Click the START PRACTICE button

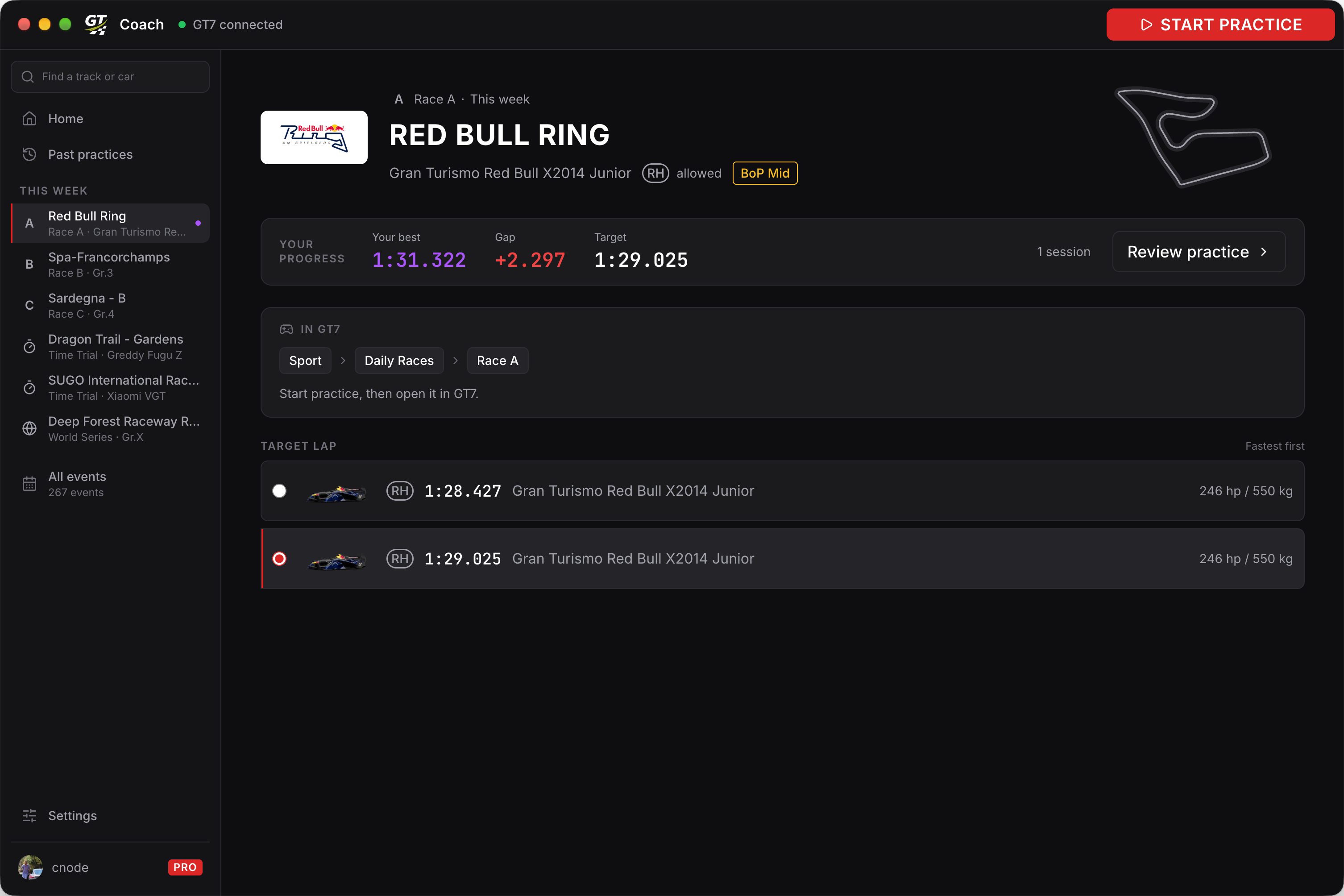click(1220, 25)
